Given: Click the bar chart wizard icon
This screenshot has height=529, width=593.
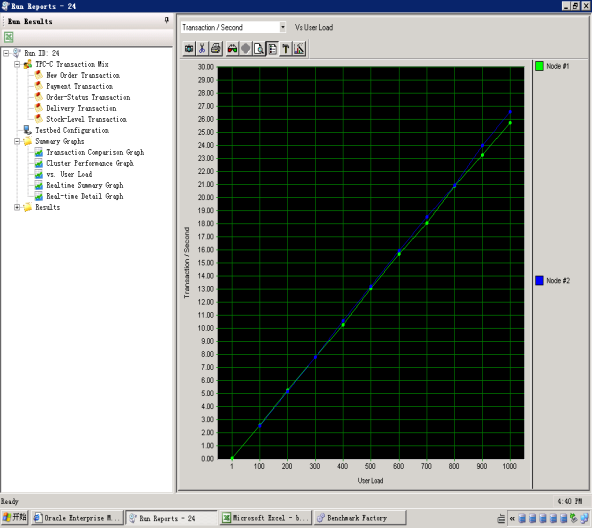Looking at the screenshot, I should [x=299, y=48].
